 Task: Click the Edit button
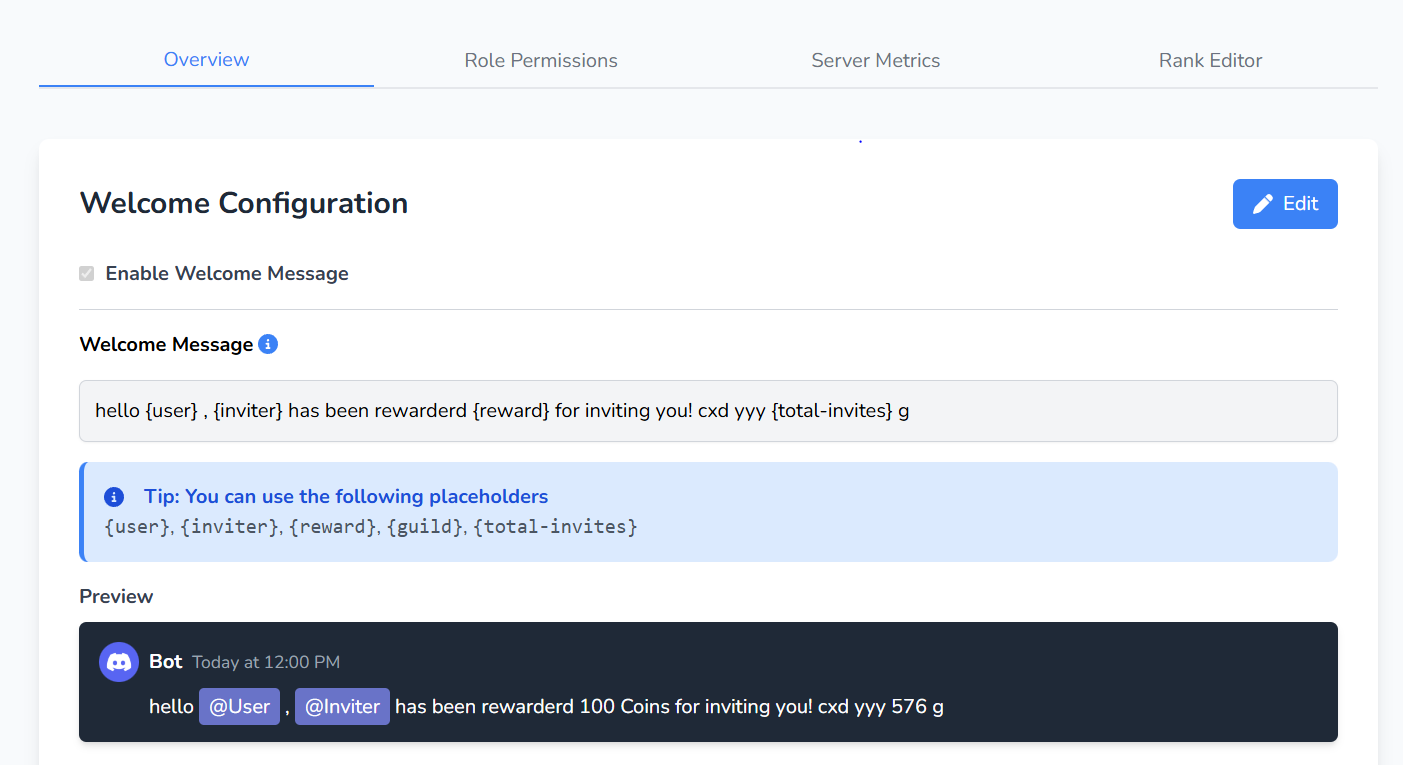tap(1285, 204)
